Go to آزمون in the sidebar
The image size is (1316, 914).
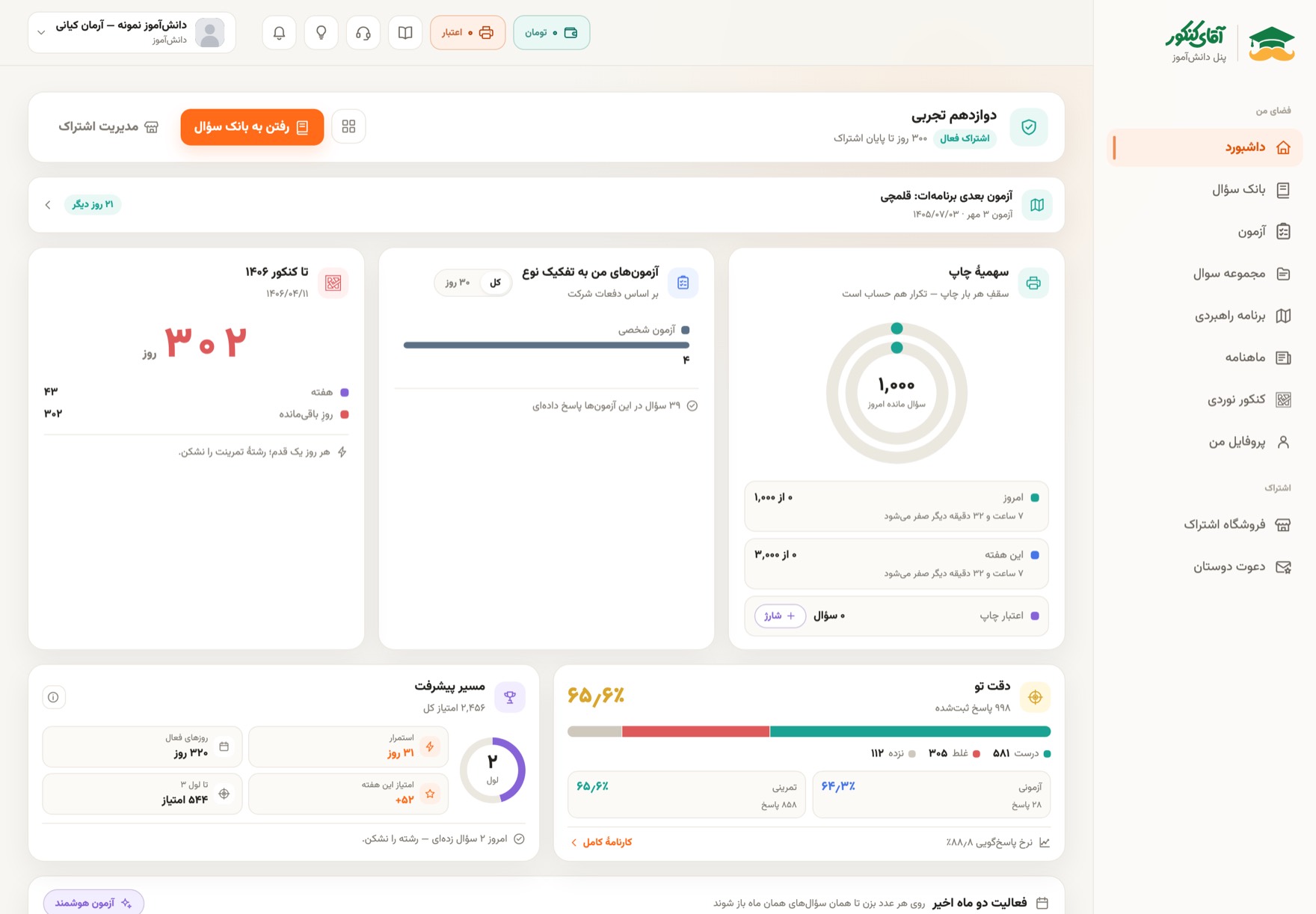pyautogui.click(x=1205, y=232)
